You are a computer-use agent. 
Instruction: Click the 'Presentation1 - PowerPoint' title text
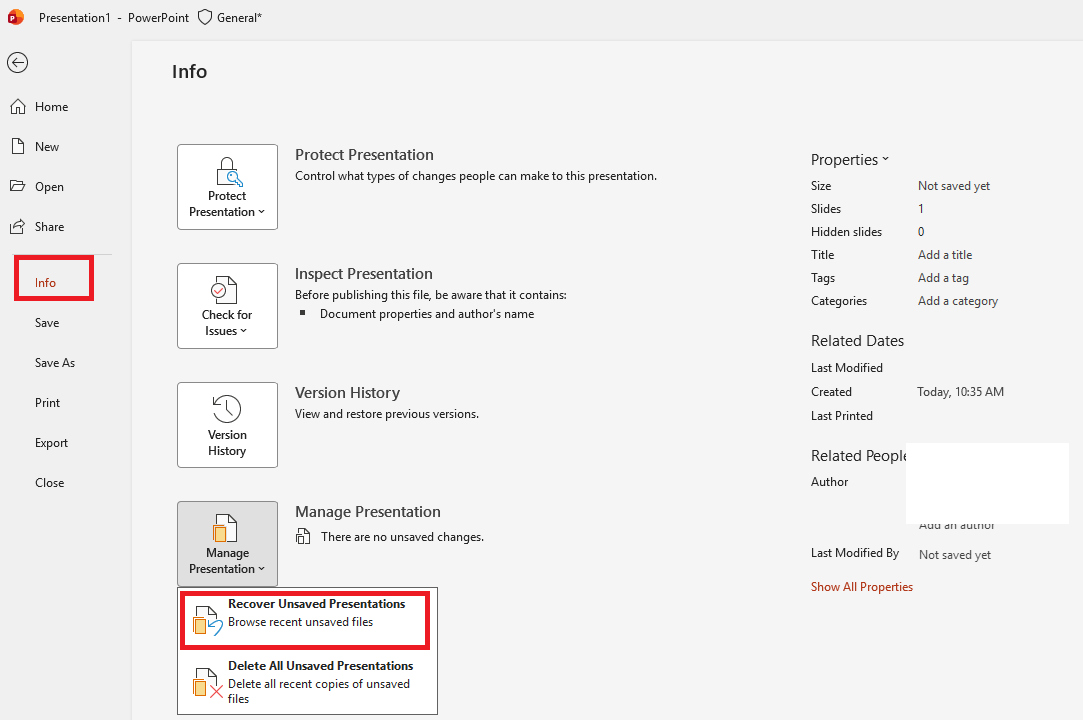point(114,18)
